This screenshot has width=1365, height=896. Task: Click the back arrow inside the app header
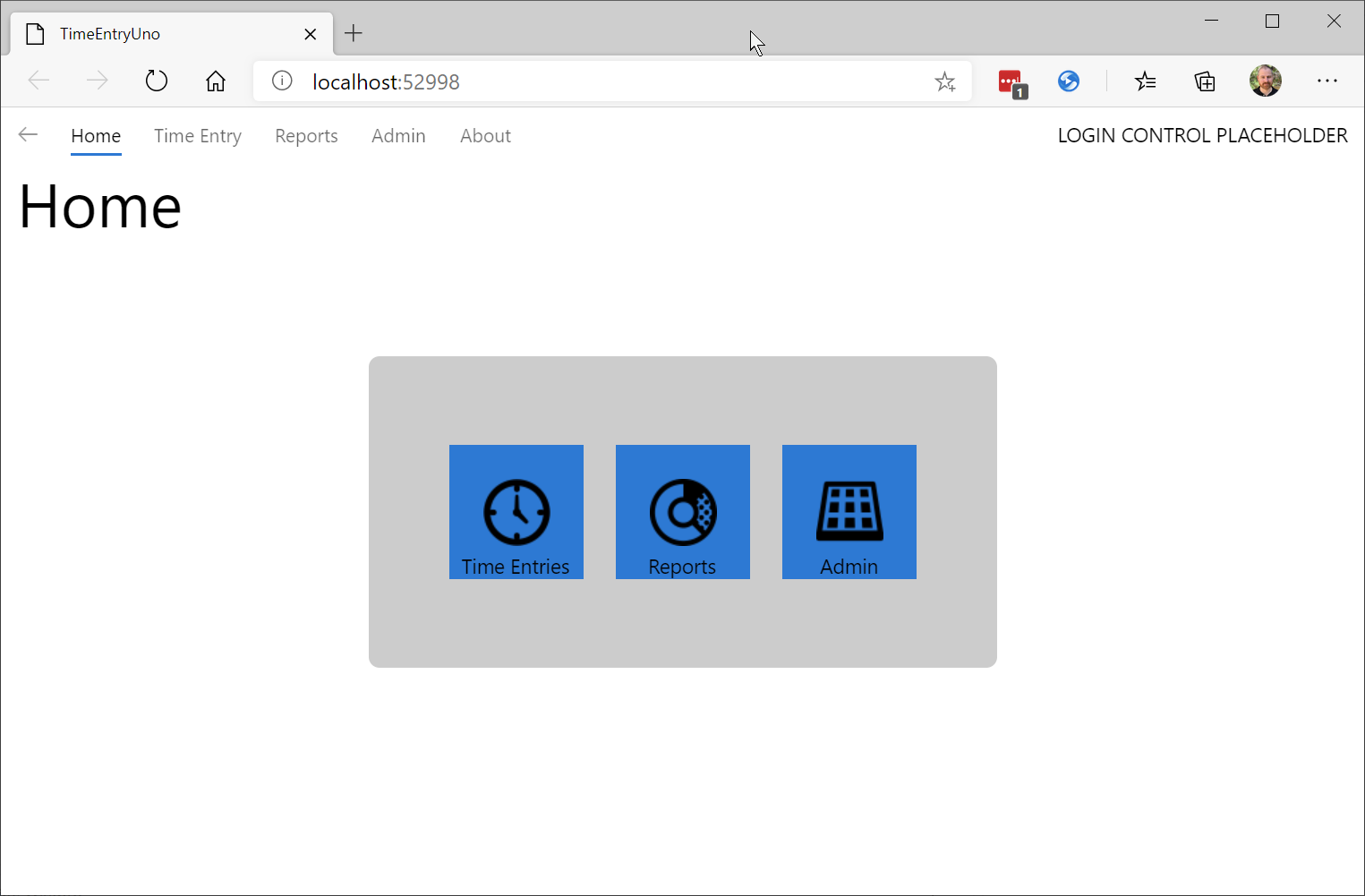tap(28, 134)
